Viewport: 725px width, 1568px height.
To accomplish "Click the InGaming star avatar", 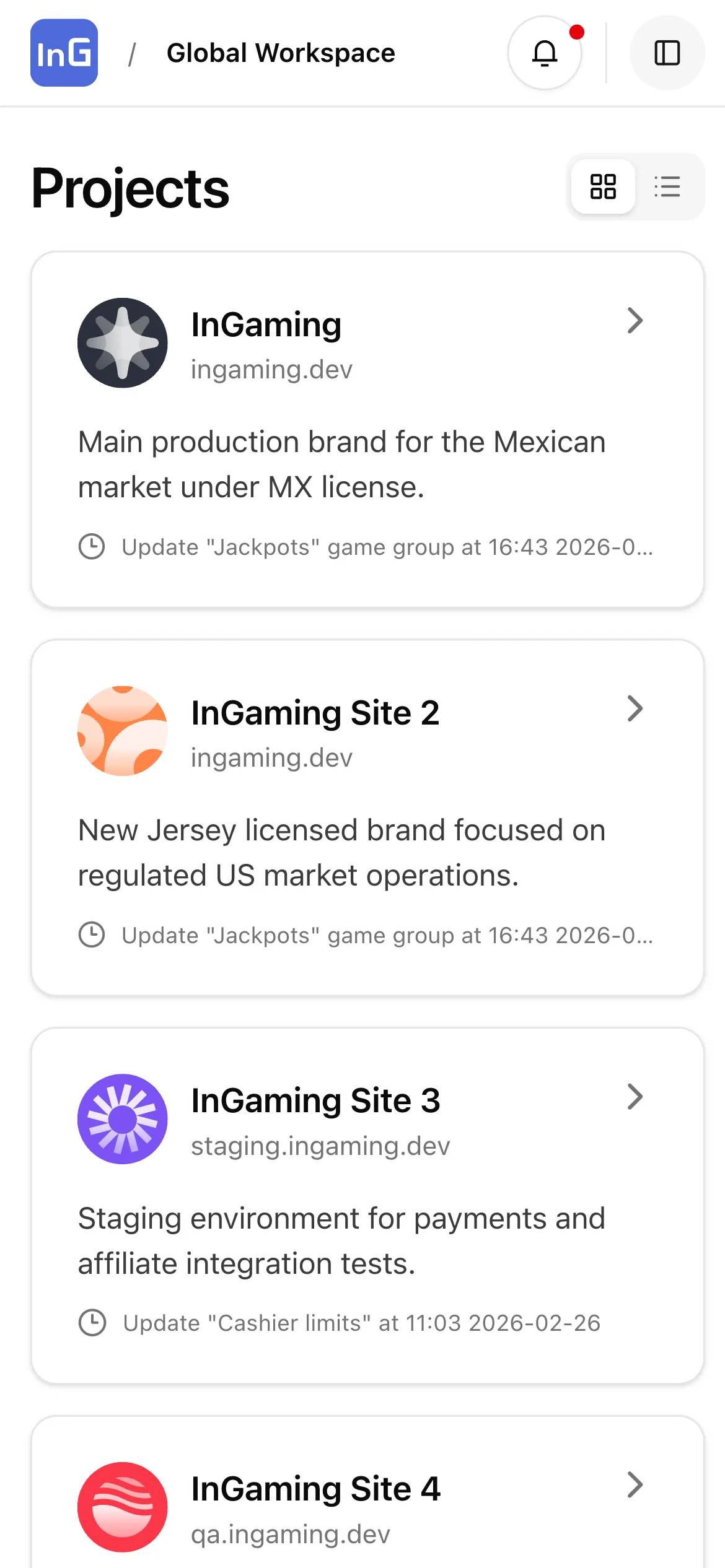I will (x=123, y=342).
